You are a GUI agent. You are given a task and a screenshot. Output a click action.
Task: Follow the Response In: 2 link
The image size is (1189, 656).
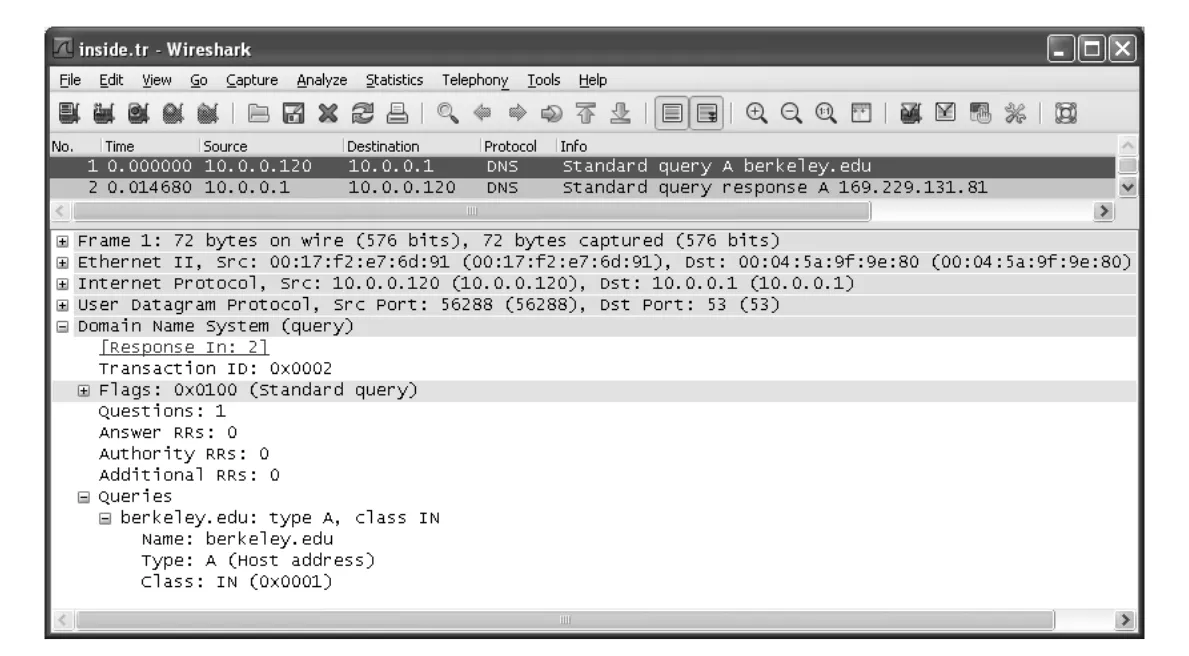pyautogui.click(x=184, y=347)
